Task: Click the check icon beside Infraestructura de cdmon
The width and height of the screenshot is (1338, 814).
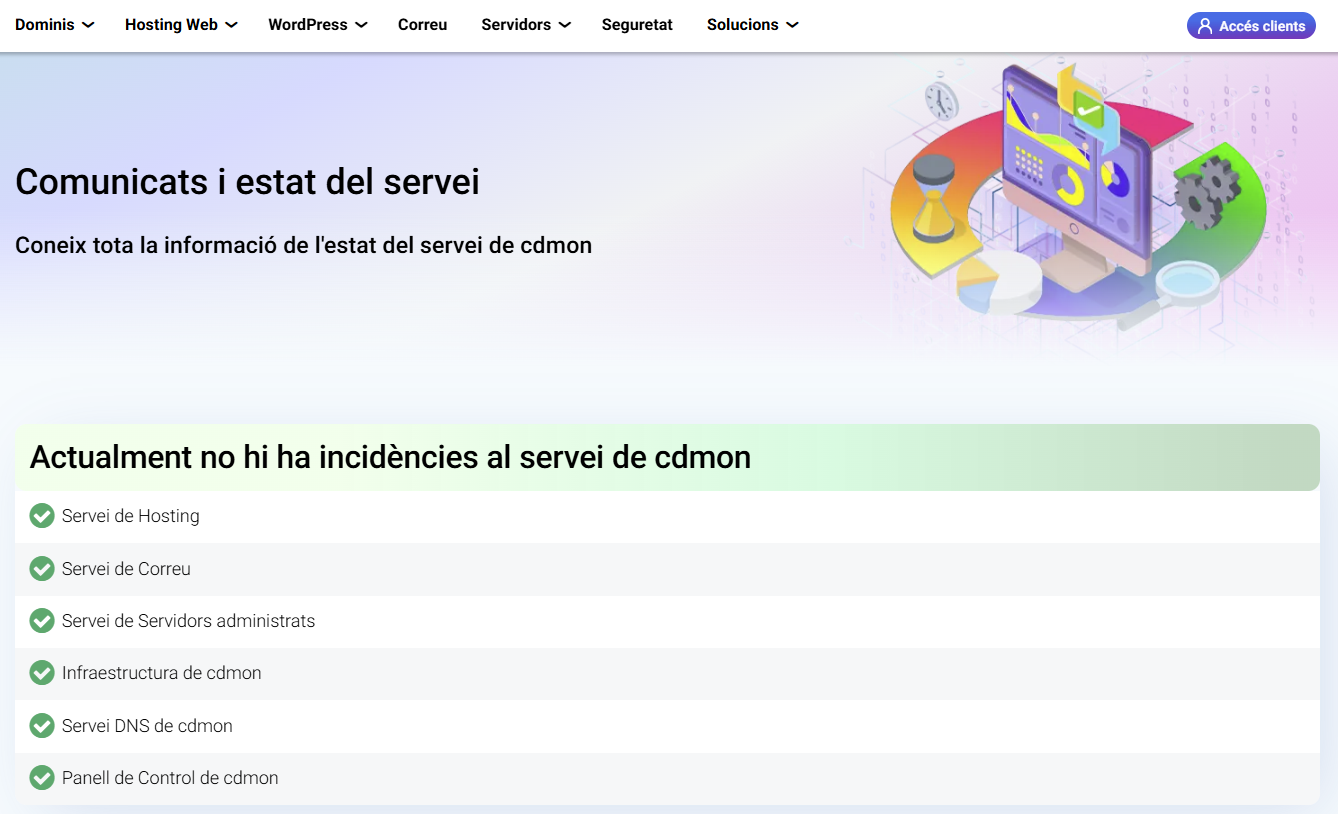Action: [42, 673]
